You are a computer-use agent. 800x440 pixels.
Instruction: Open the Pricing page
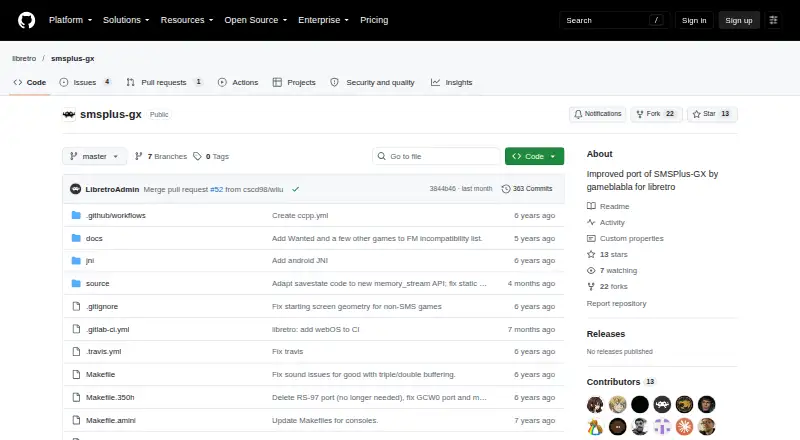pos(374,20)
